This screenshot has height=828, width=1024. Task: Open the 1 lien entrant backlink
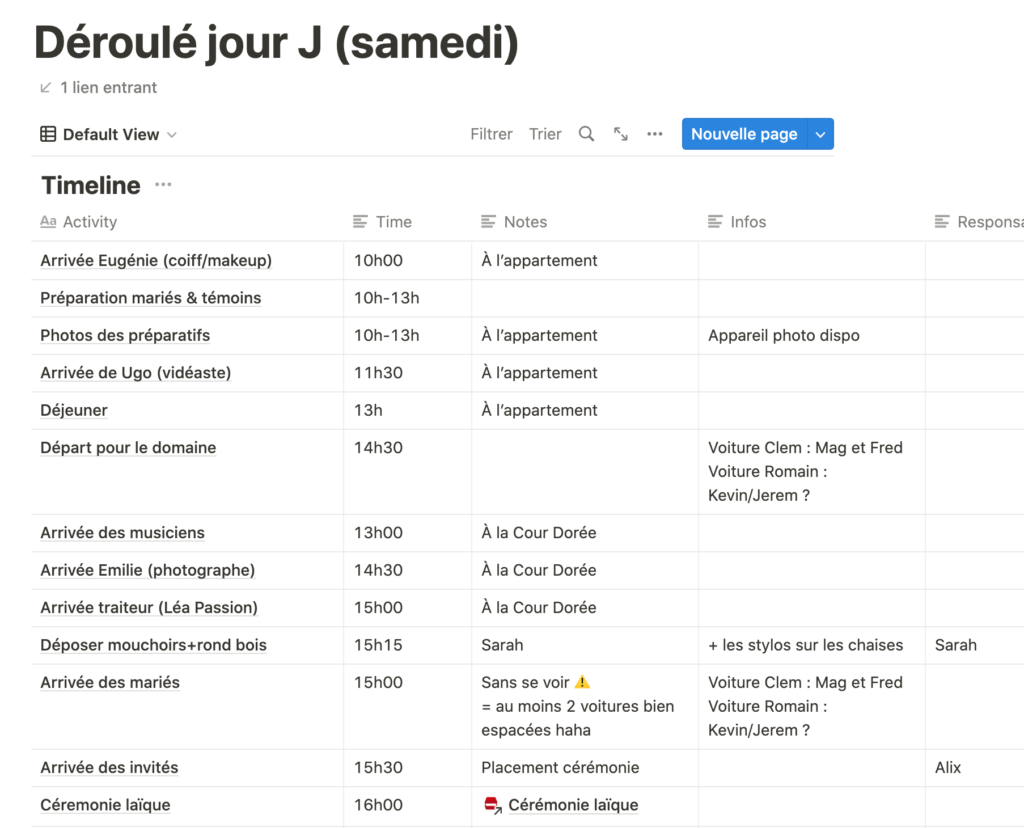(108, 88)
